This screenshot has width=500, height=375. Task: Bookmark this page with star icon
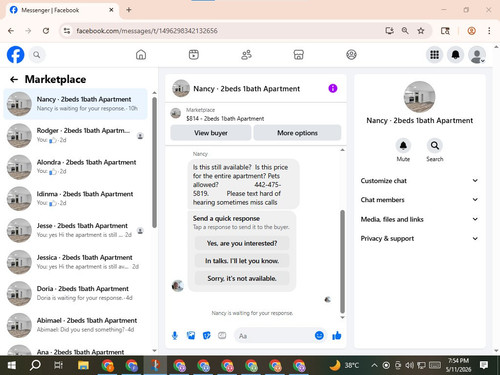pyautogui.click(x=421, y=31)
